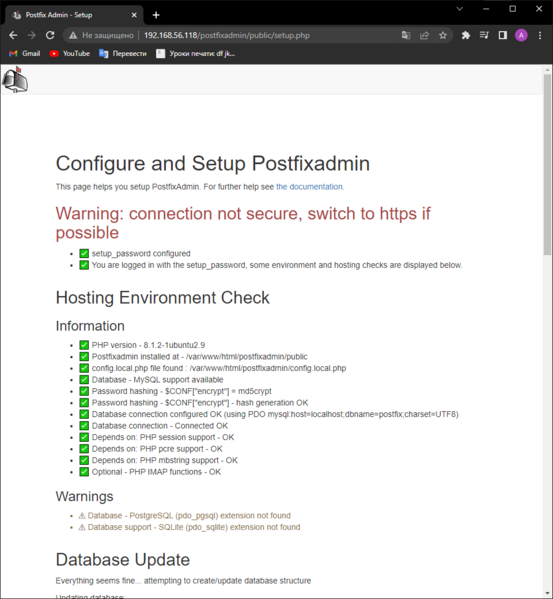The image size is (553, 599).
Task: Open YouTube bookmark
Action: [x=70, y=53]
